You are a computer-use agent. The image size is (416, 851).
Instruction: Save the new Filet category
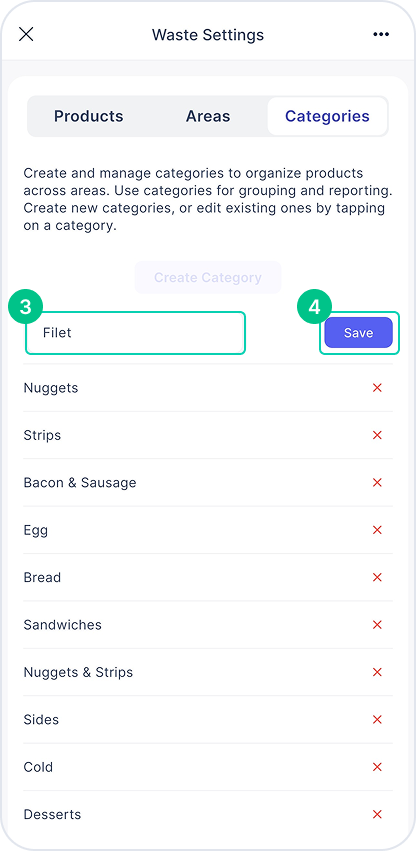coord(358,333)
